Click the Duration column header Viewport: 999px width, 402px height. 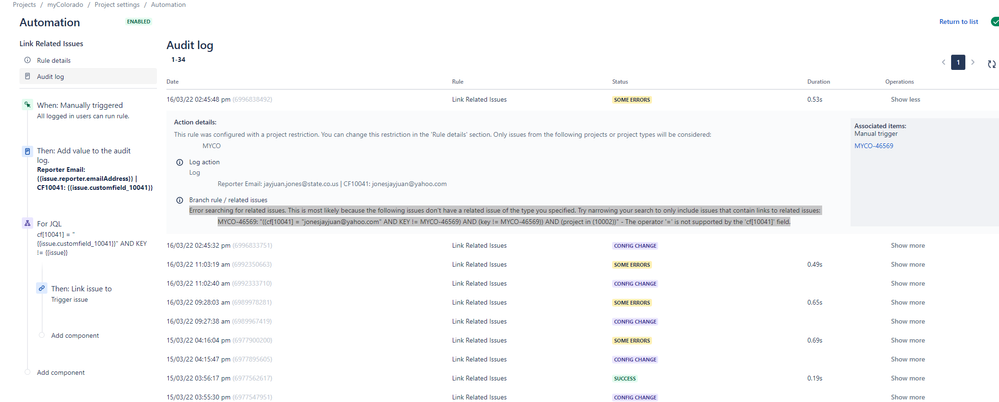pos(818,82)
